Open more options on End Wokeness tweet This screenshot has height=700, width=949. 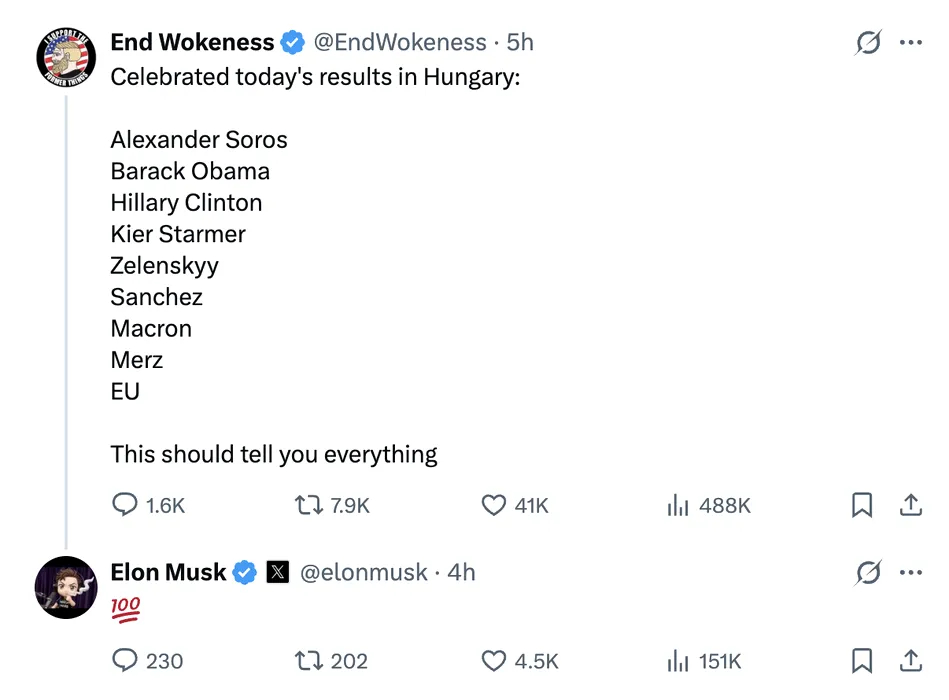(x=911, y=42)
